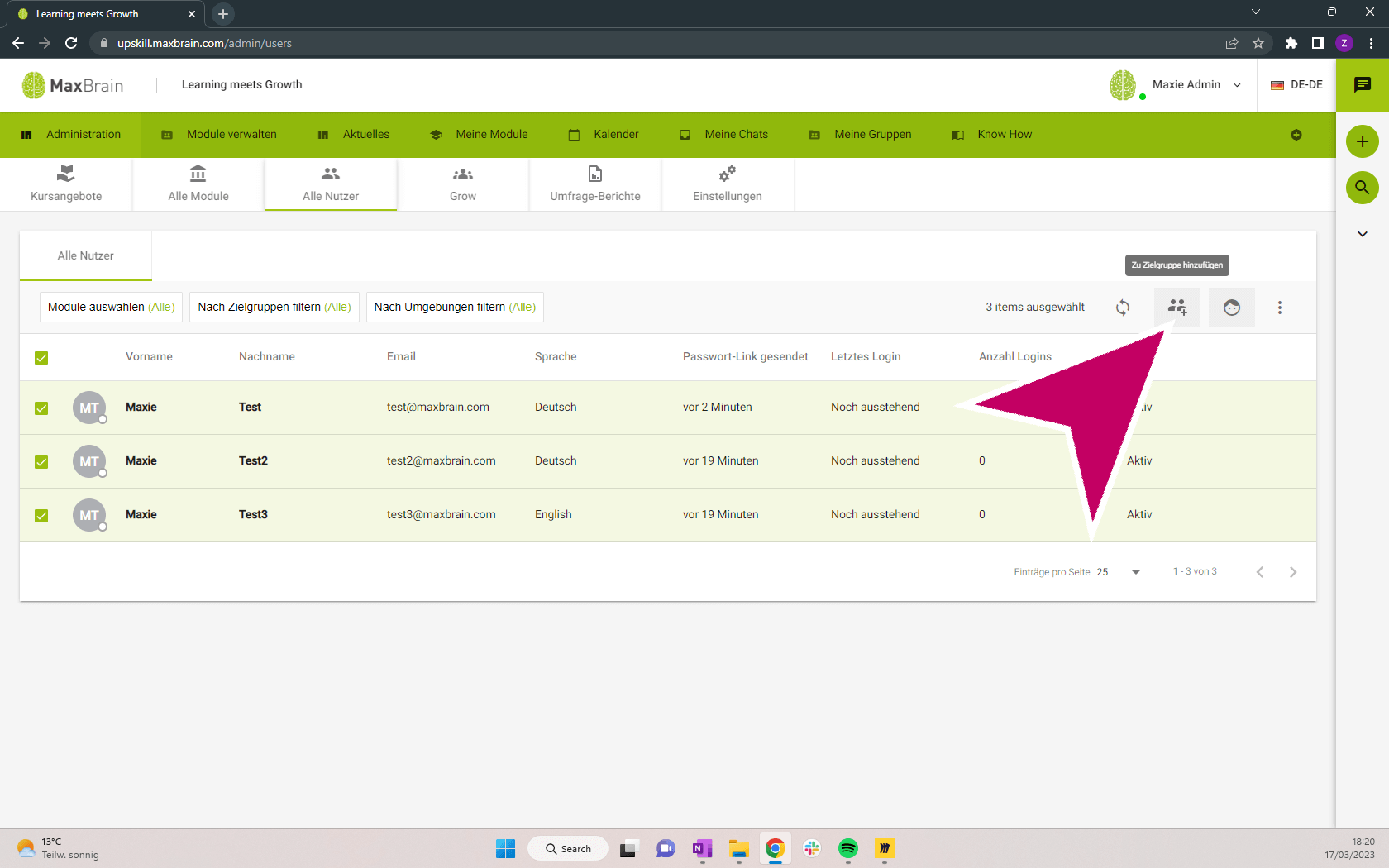This screenshot has width=1389, height=868.
Task: Click the plus circle icon in the green navigation bar
Action: coord(1296,135)
